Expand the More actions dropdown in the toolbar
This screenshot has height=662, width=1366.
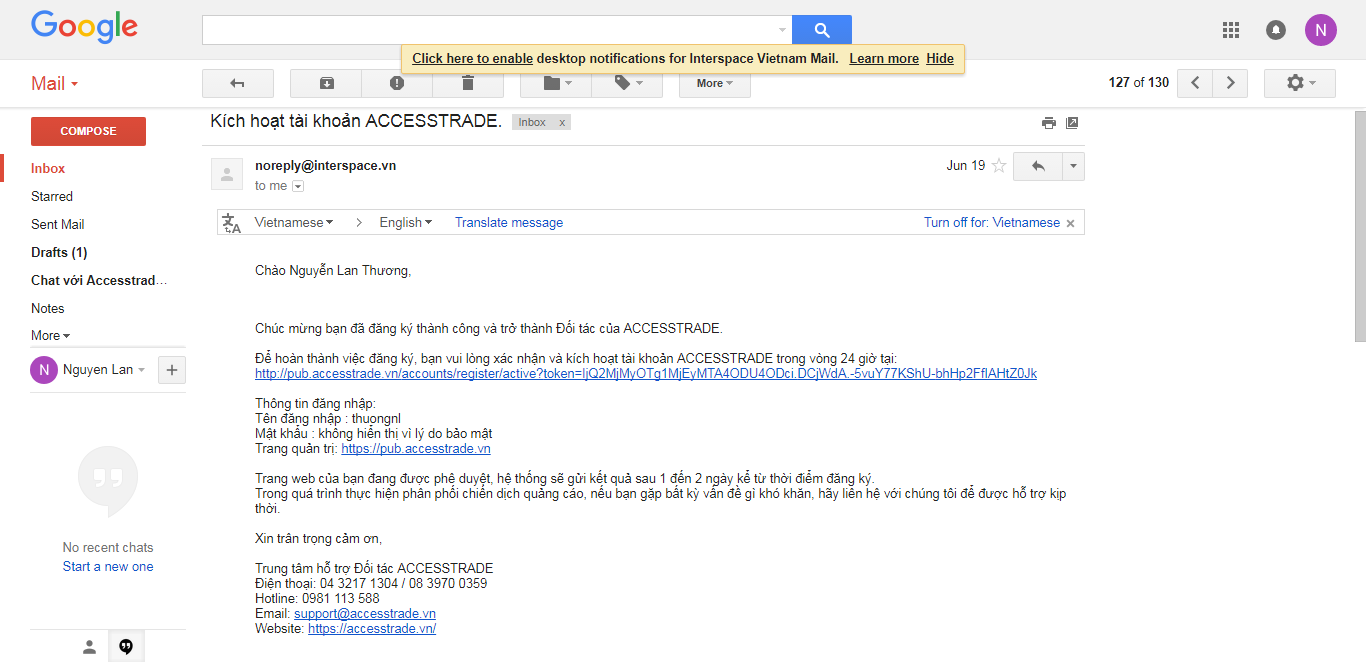click(x=714, y=83)
